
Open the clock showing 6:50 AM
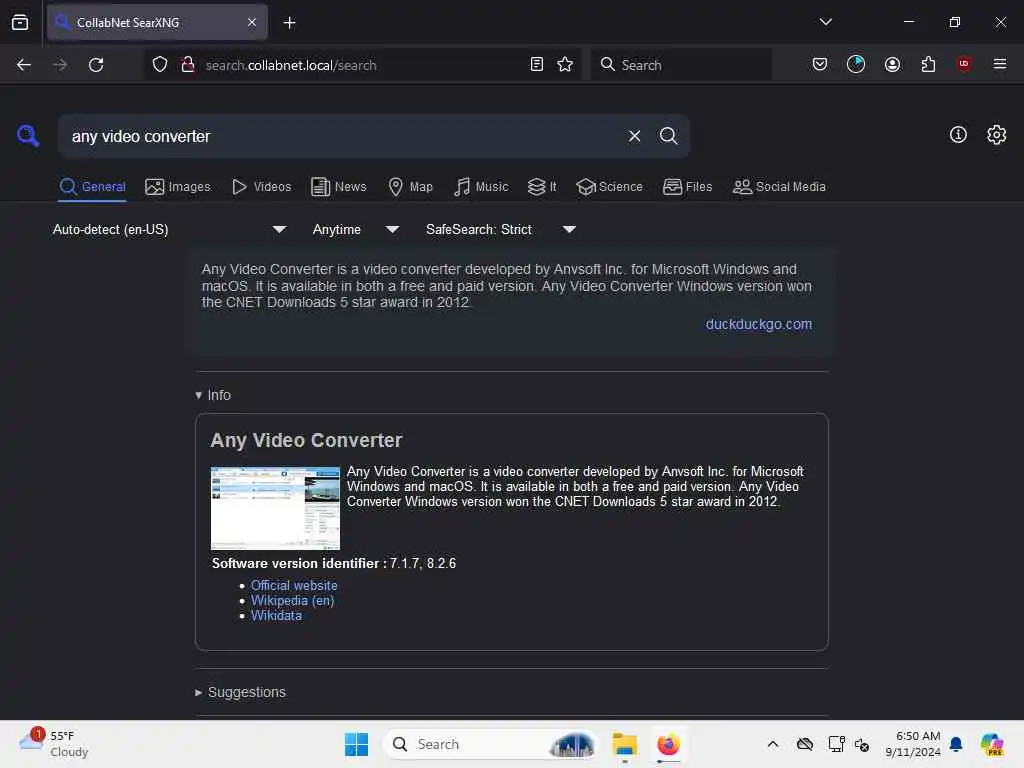click(912, 744)
